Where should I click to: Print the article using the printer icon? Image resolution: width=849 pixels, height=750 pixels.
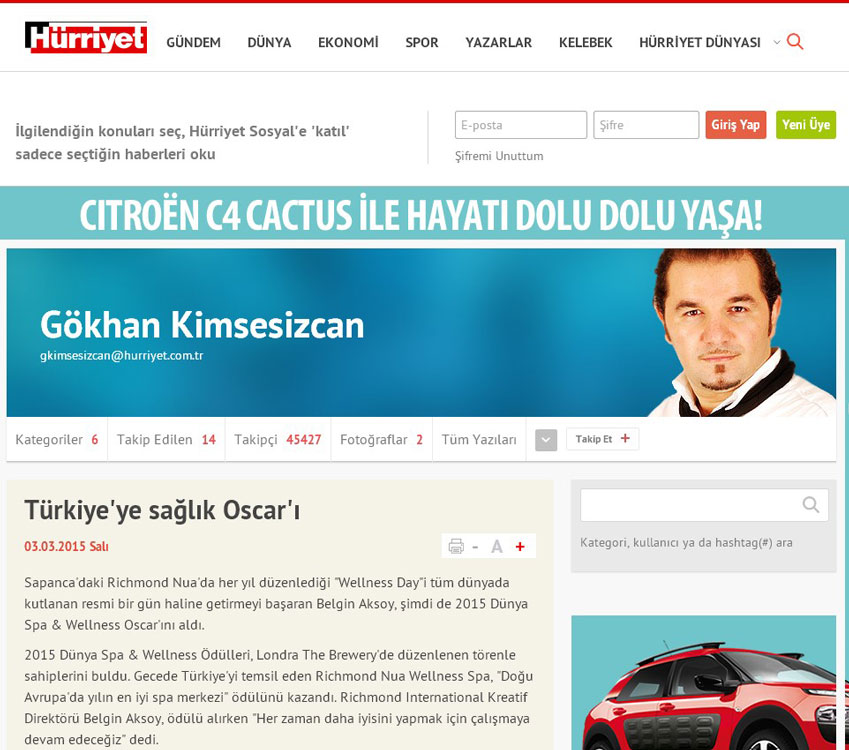(456, 546)
